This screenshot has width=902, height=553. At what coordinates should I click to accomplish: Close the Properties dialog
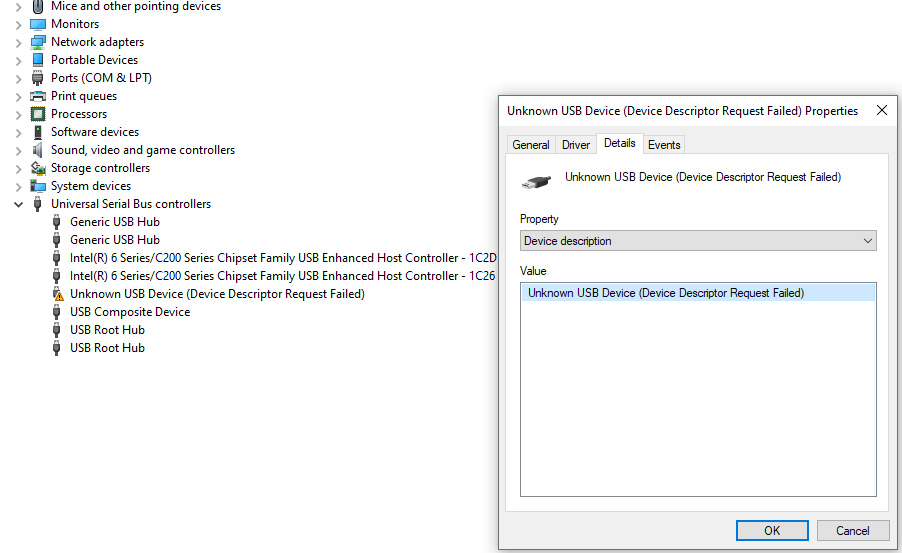pyautogui.click(x=882, y=110)
